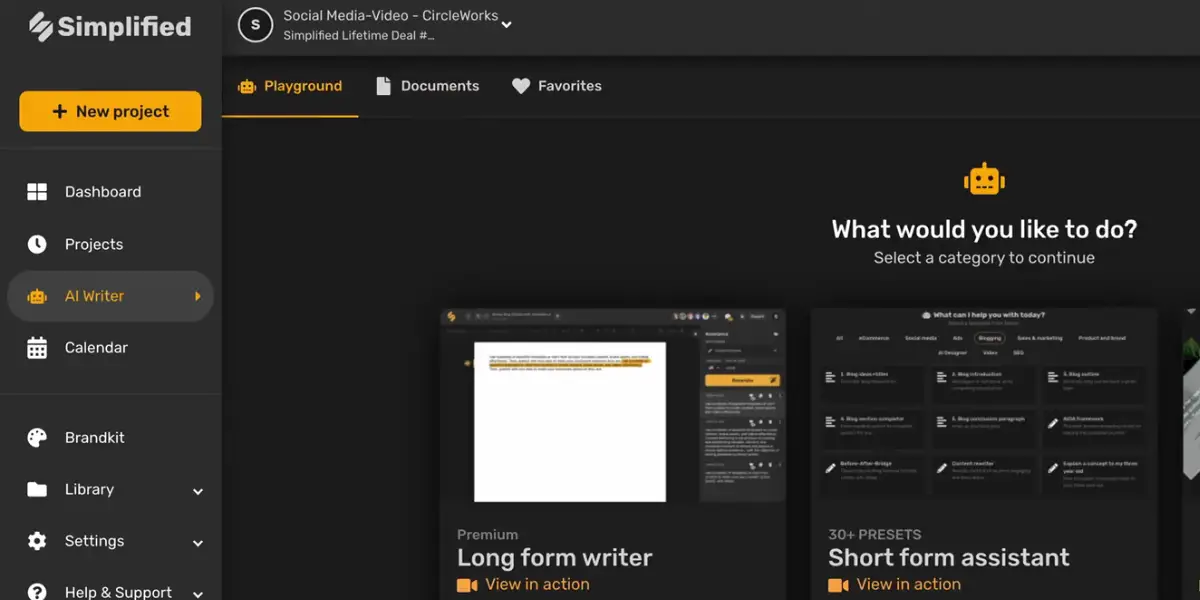This screenshot has width=1200, height=600.
Task: Click the "Premium" label
Action: tap(488, 534)
